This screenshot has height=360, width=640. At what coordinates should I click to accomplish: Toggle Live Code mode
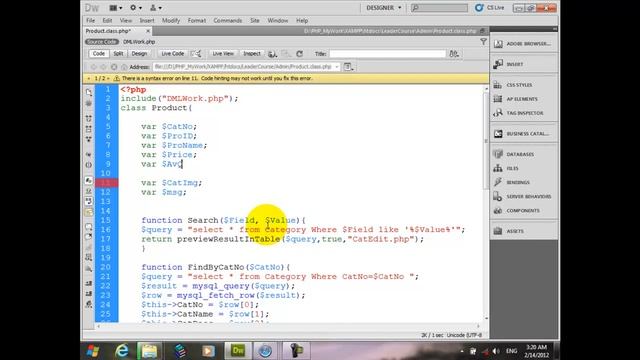coord(172,53)
